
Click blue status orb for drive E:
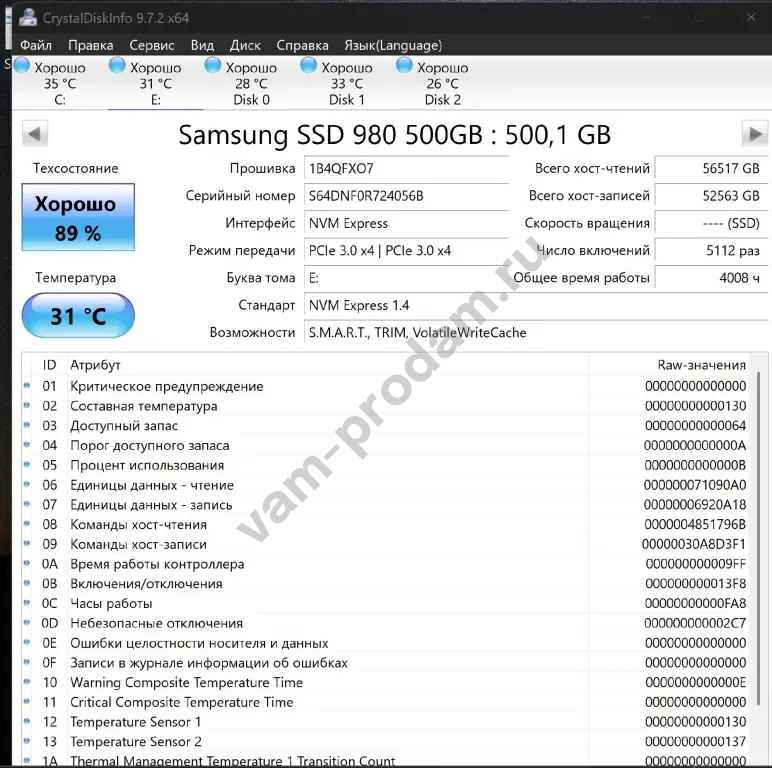click(117, 65)
